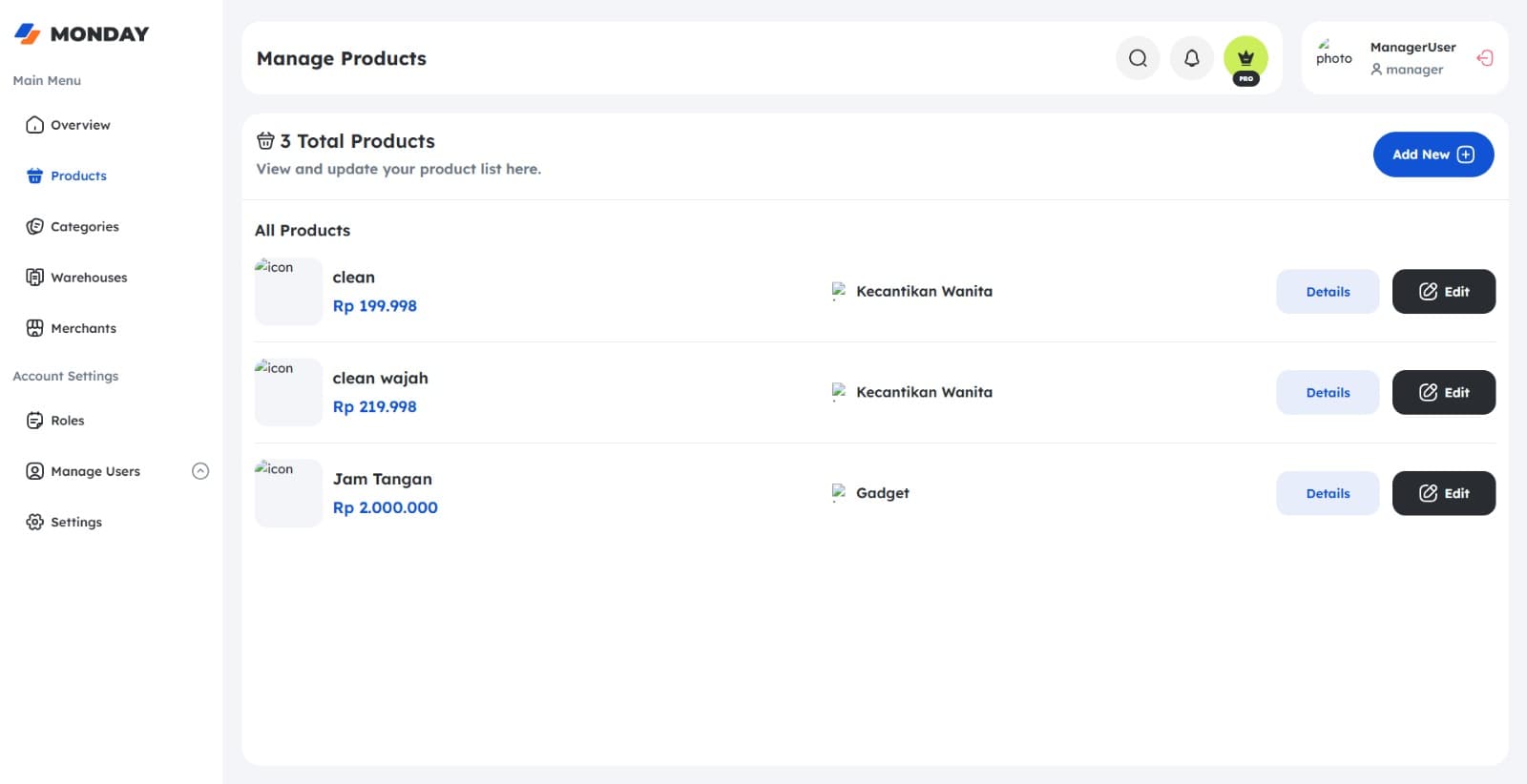Image resolution: width=1527 pixels, height=784 pixels.
Task: View Details for Jam Tangan
Action: tap(1328, 494)
